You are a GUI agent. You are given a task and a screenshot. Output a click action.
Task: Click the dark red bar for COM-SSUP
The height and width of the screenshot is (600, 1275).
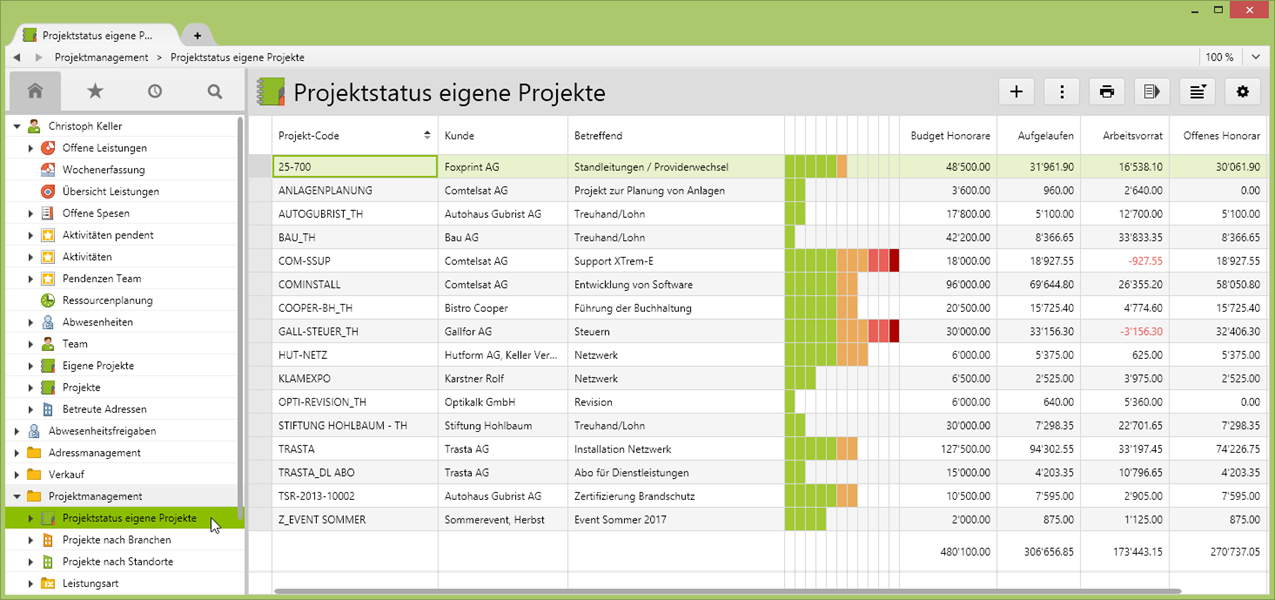click(894, 261)
